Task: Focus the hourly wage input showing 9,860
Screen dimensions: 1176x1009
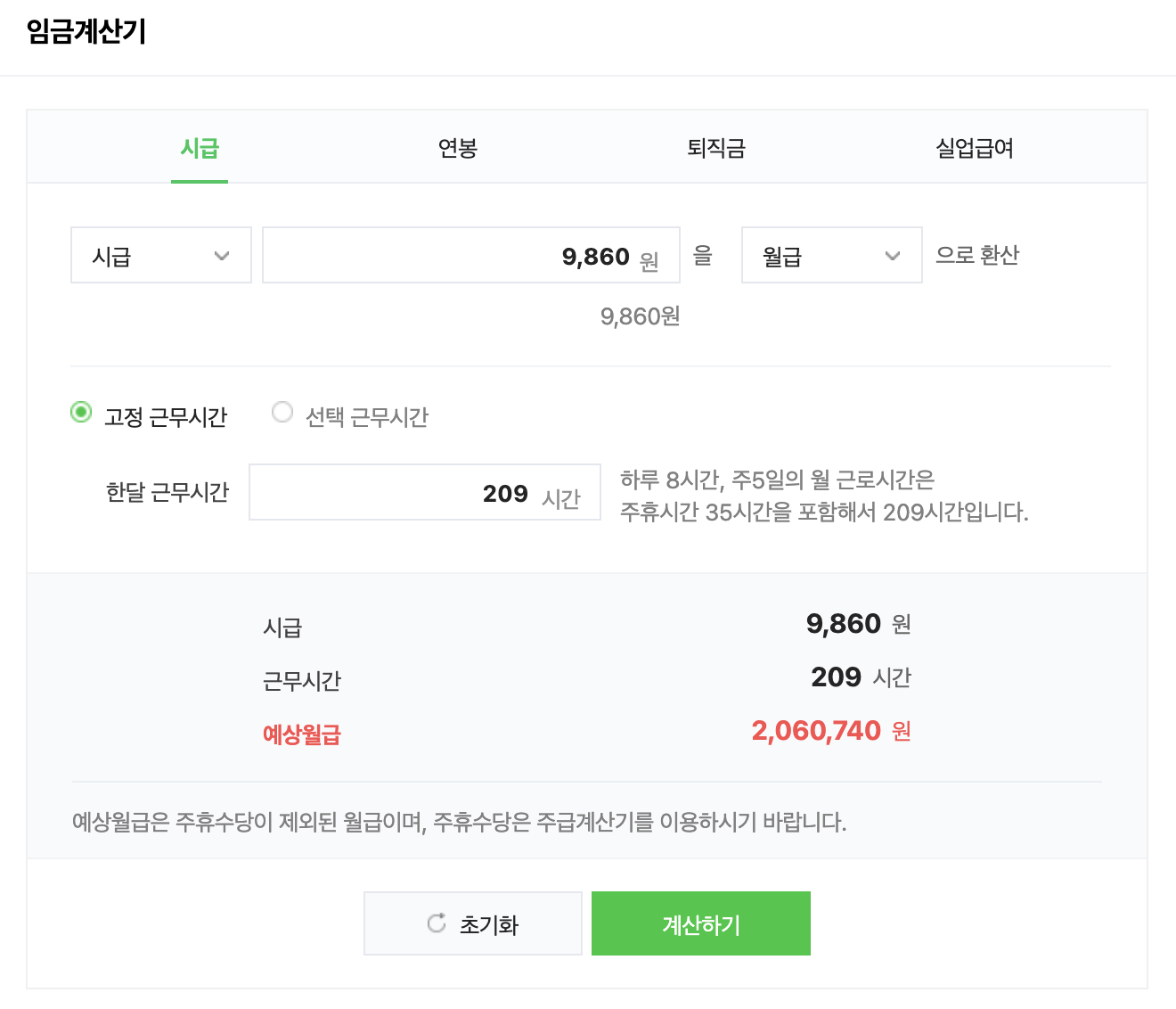Action: (x=471, y=255)
